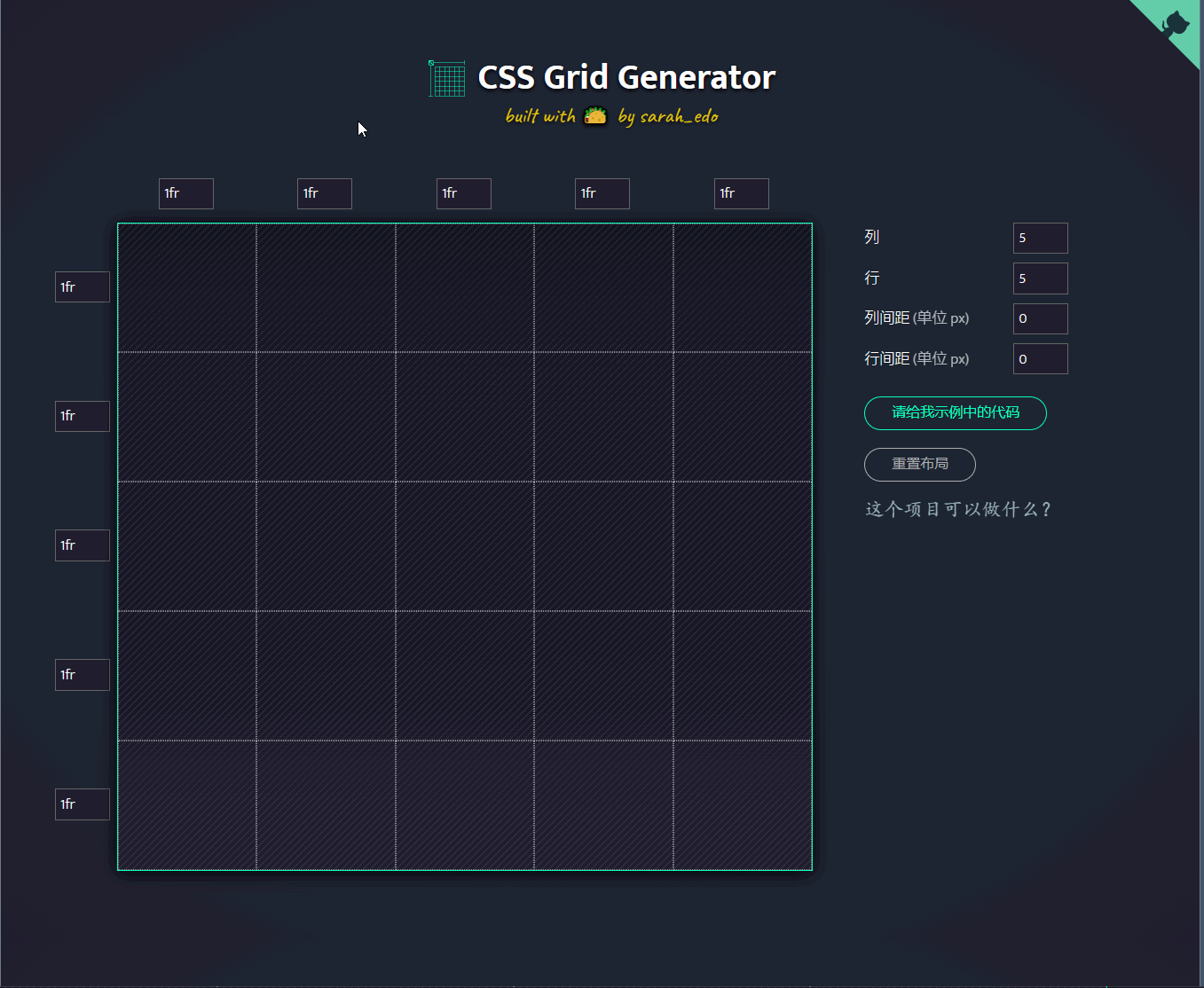Focus the 行间距 row gap field

1041,359
